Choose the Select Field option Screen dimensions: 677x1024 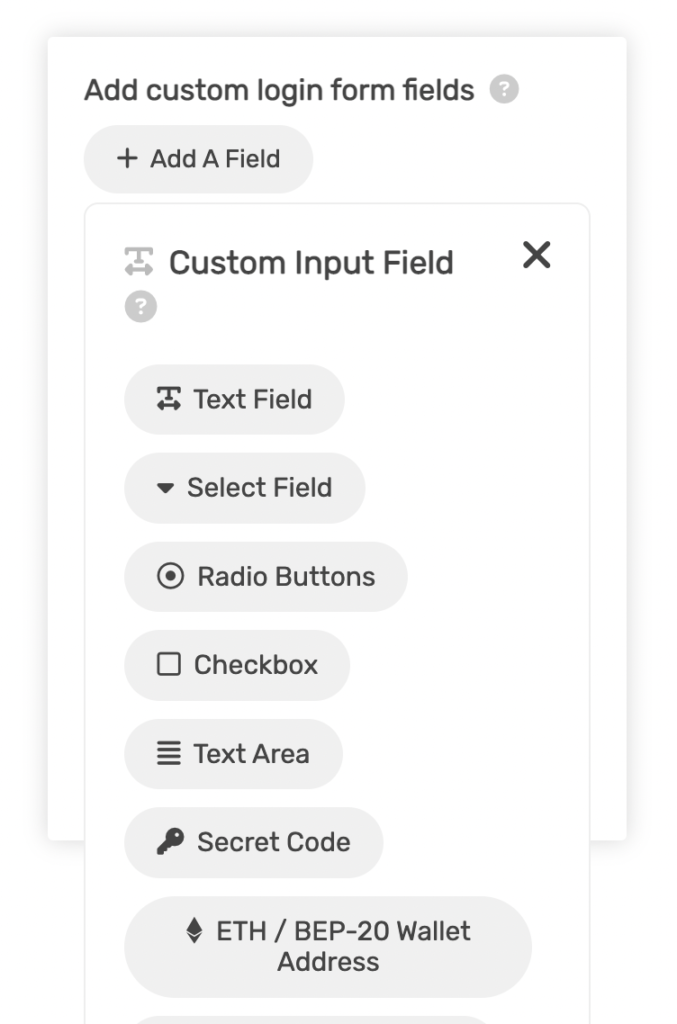coord(245,488)
